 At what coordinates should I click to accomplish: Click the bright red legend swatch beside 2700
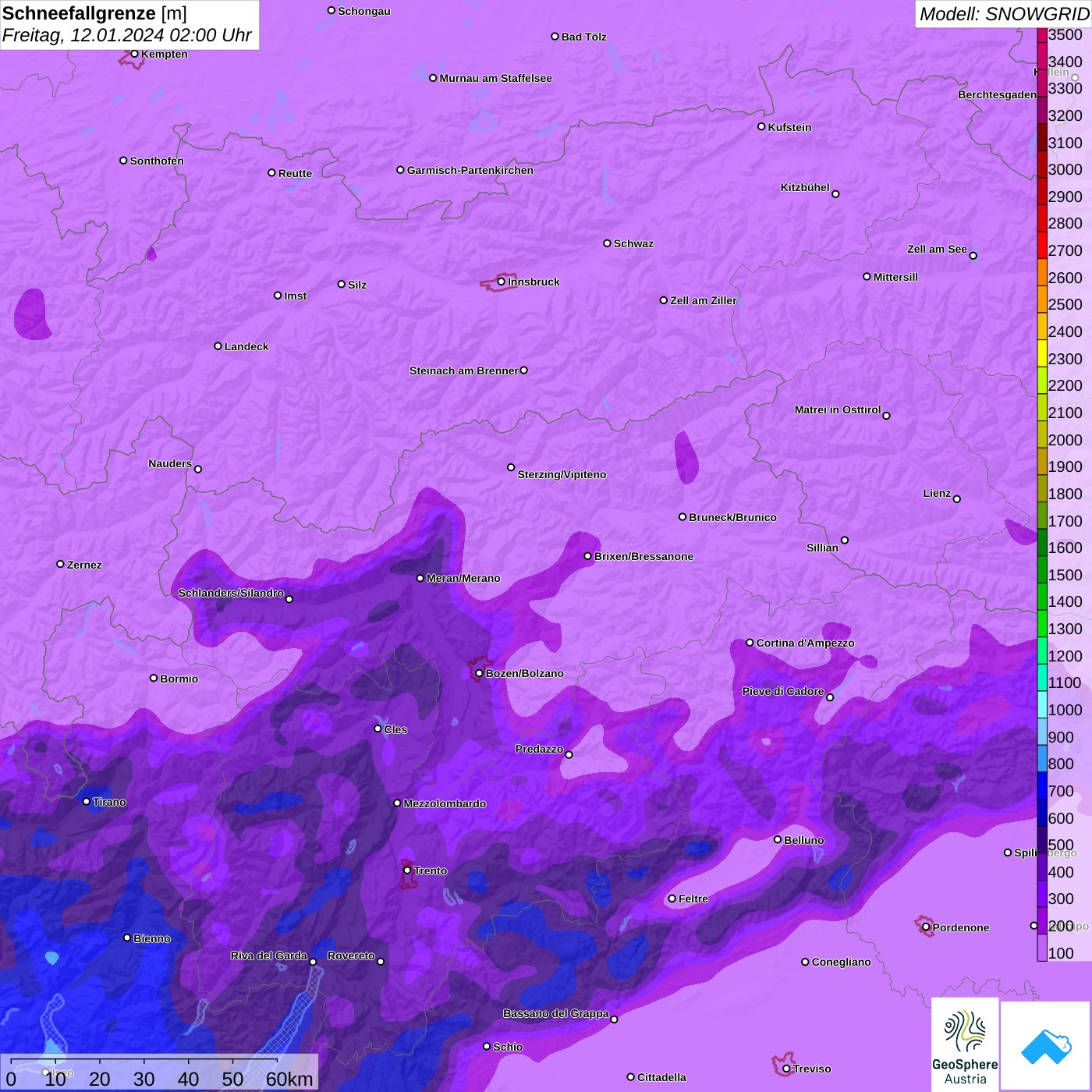point(1042,245)
